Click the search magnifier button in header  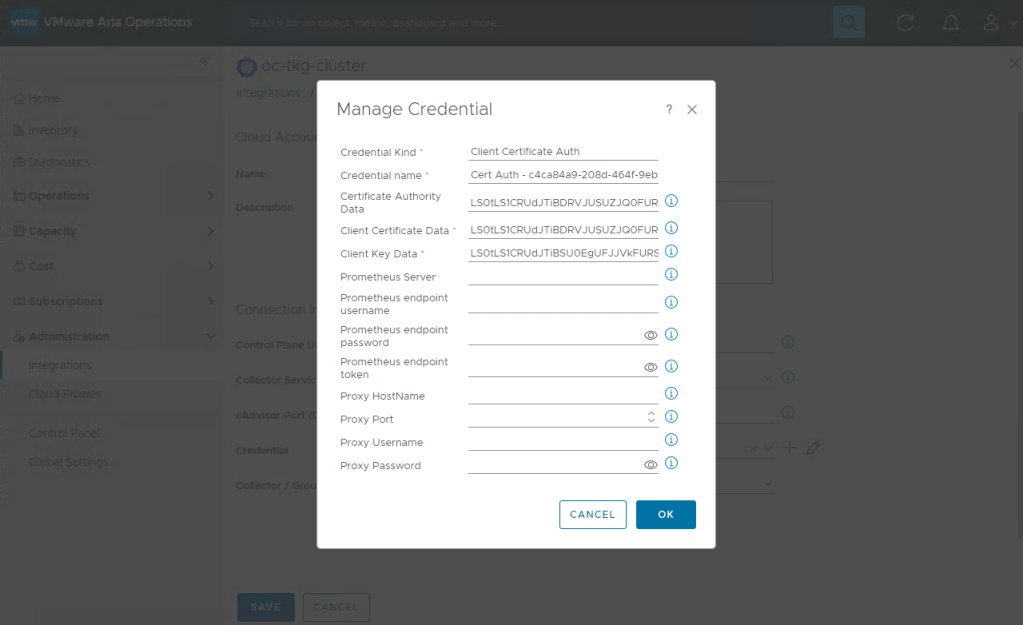[849, 22]
